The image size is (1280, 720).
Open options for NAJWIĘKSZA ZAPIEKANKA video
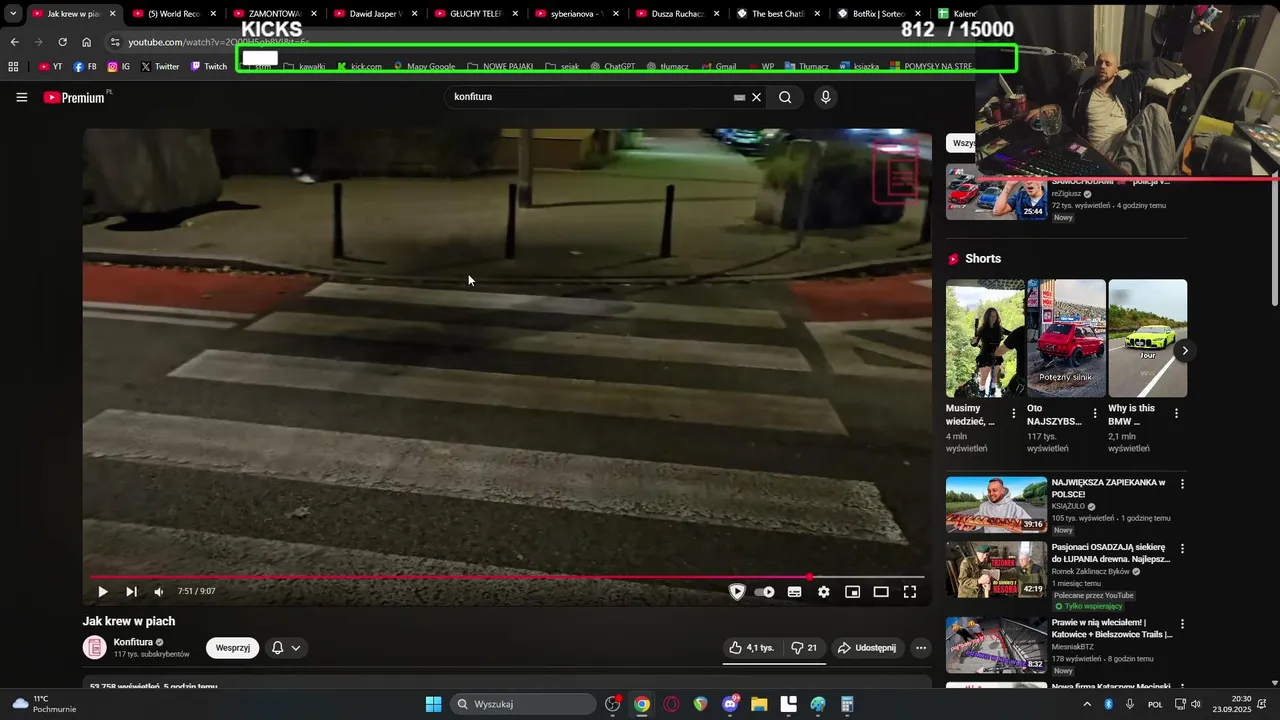click(1182, 484)
